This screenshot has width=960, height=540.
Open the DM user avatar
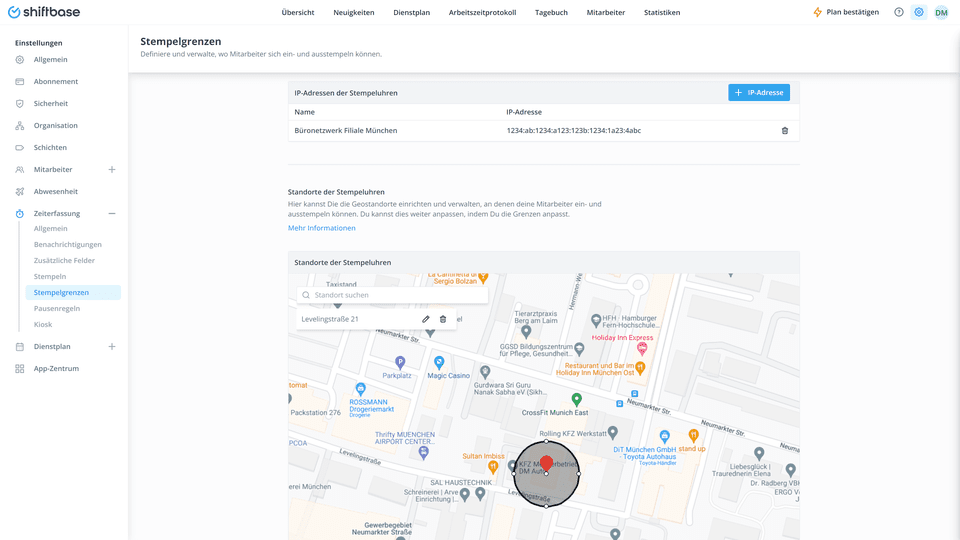pos(941,12)
